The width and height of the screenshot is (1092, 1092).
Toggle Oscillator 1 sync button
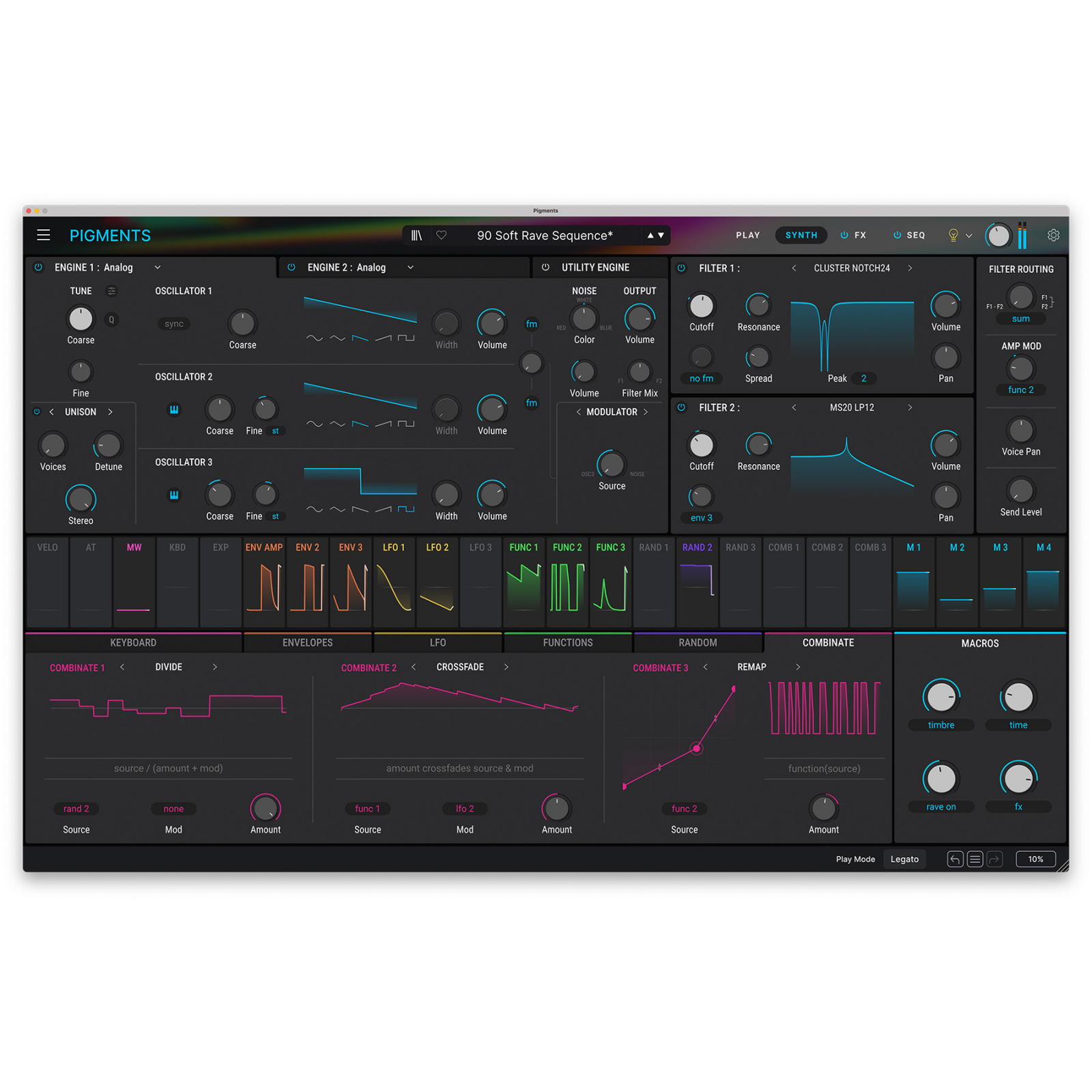coord(174,324)
